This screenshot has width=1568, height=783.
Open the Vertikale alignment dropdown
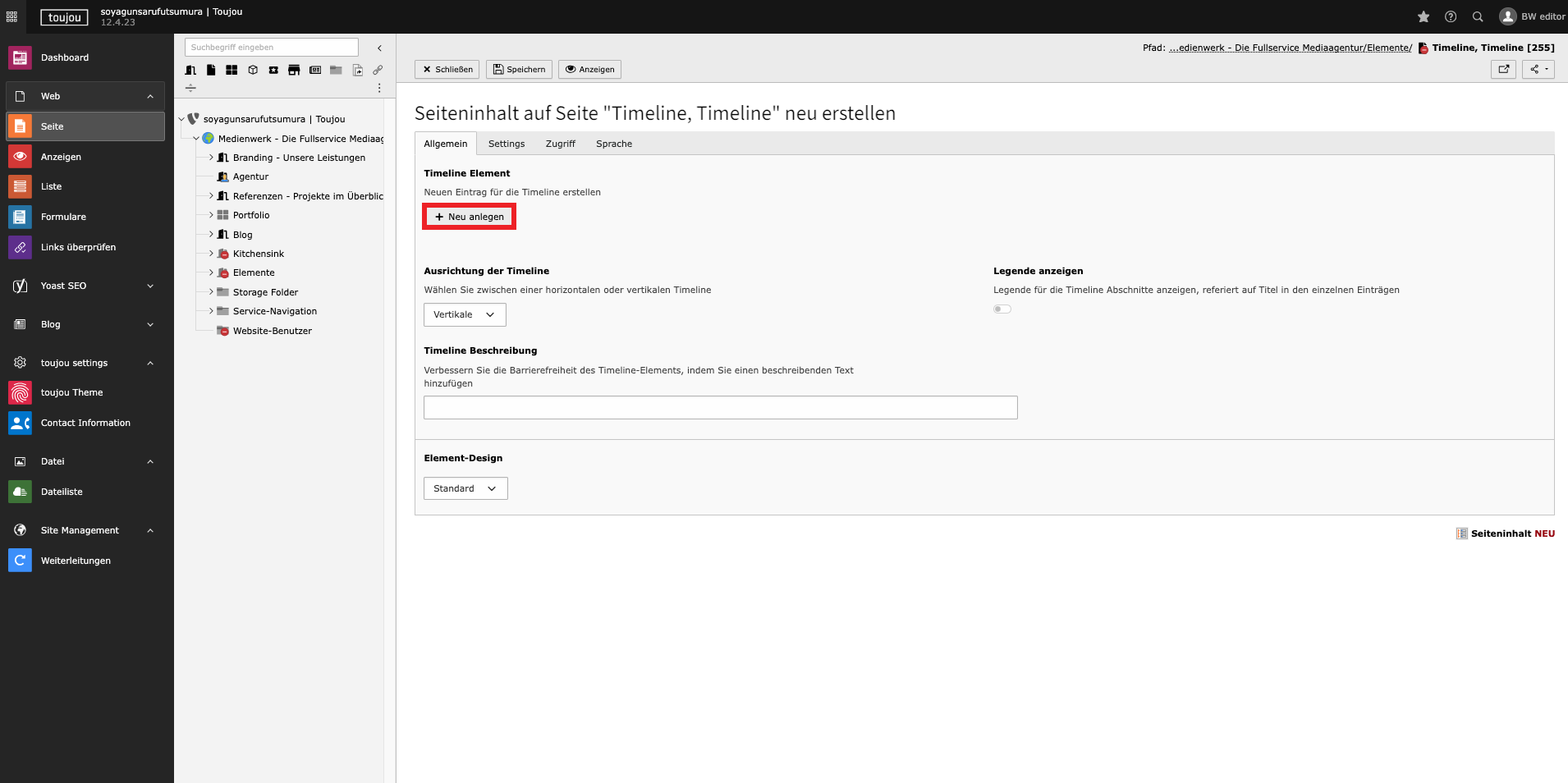[465, 314]
